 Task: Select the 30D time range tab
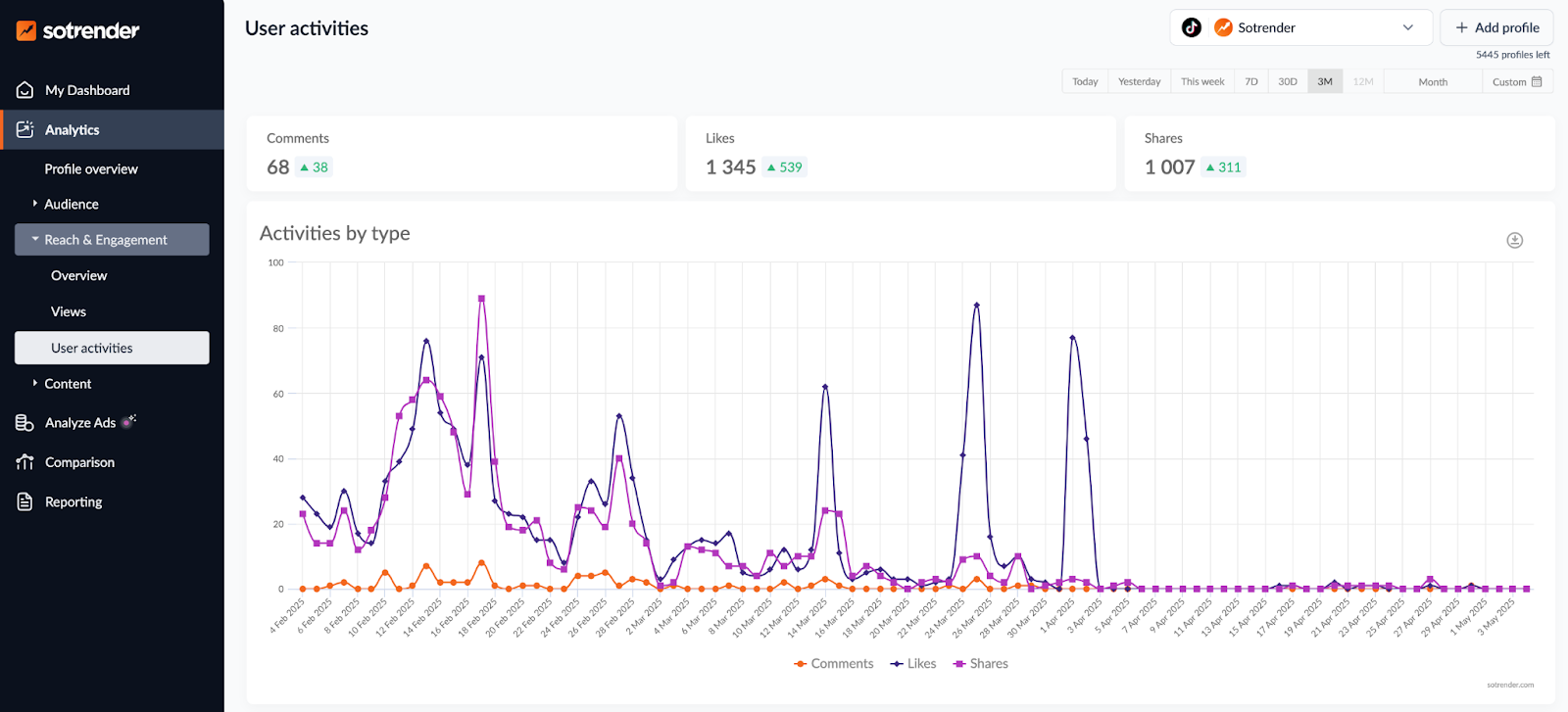point(1287,82)
